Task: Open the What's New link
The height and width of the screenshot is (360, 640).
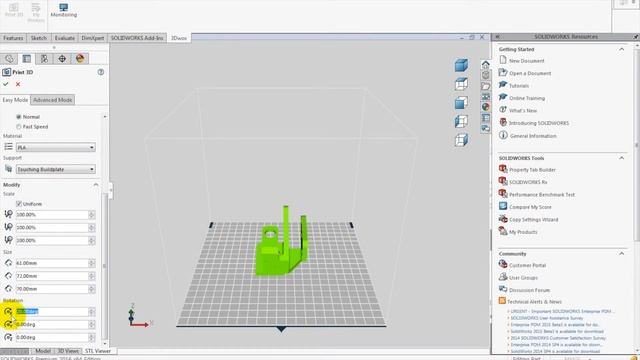Action: coord(523,111)
